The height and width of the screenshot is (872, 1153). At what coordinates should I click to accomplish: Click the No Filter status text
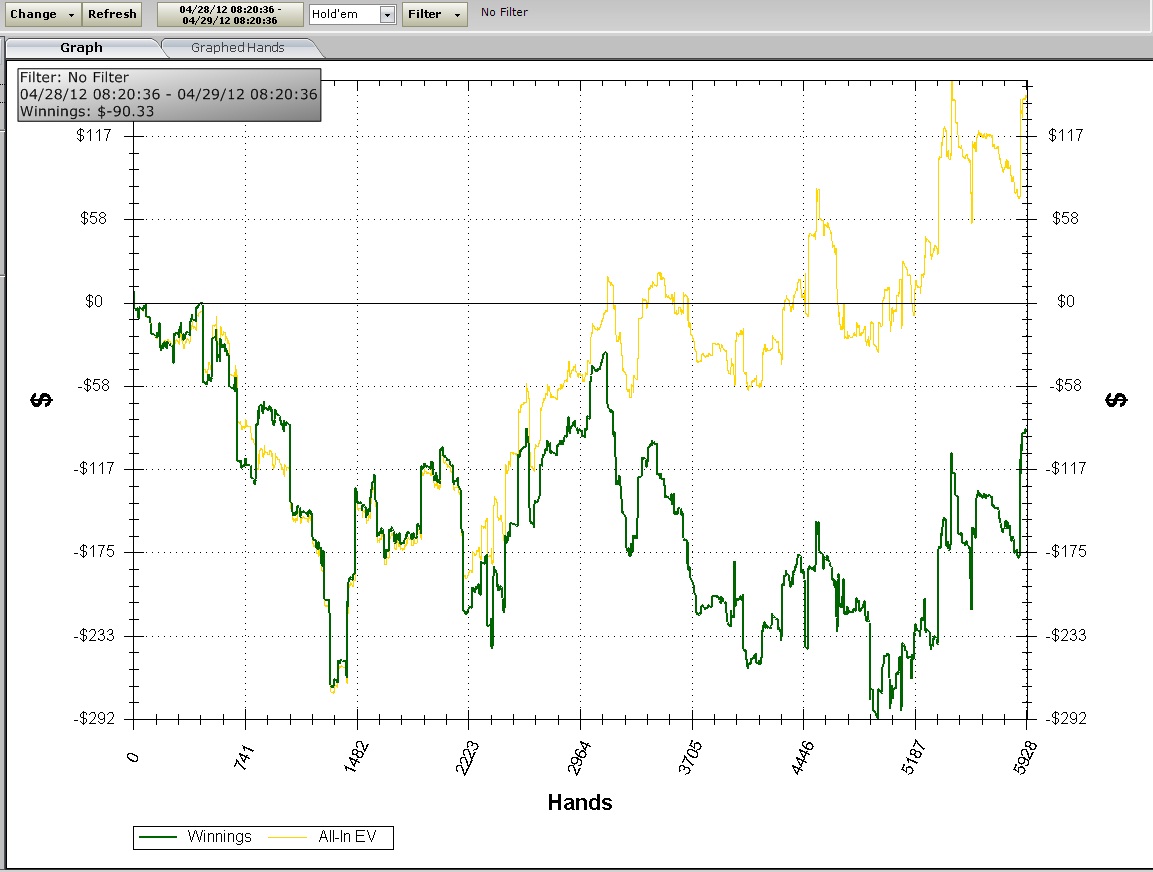(504, 13)
